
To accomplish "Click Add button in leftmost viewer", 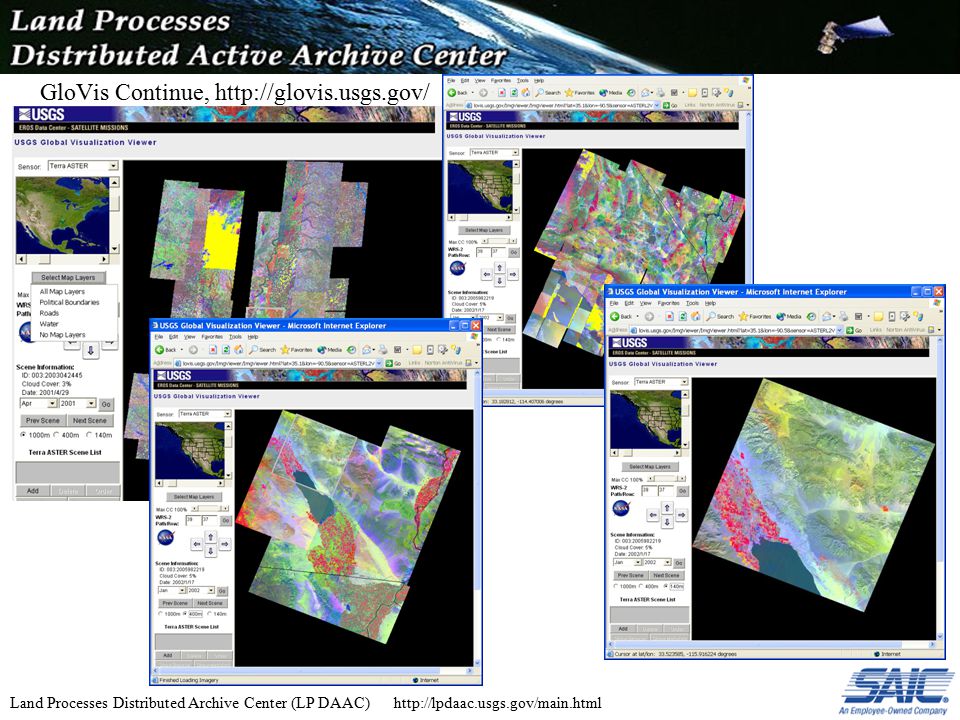I will pyautogui.click(x=32, y=491).
